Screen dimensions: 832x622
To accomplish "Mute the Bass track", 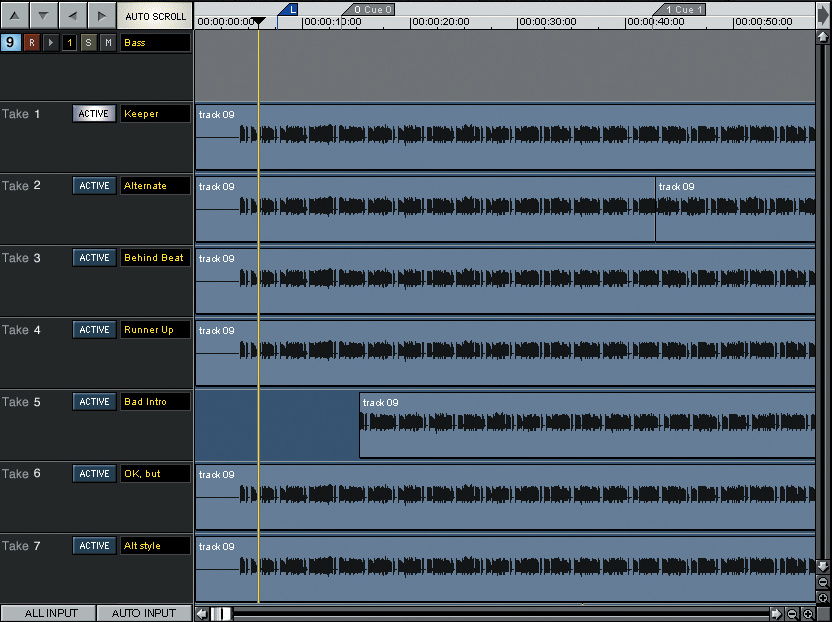I will point(107,42).
